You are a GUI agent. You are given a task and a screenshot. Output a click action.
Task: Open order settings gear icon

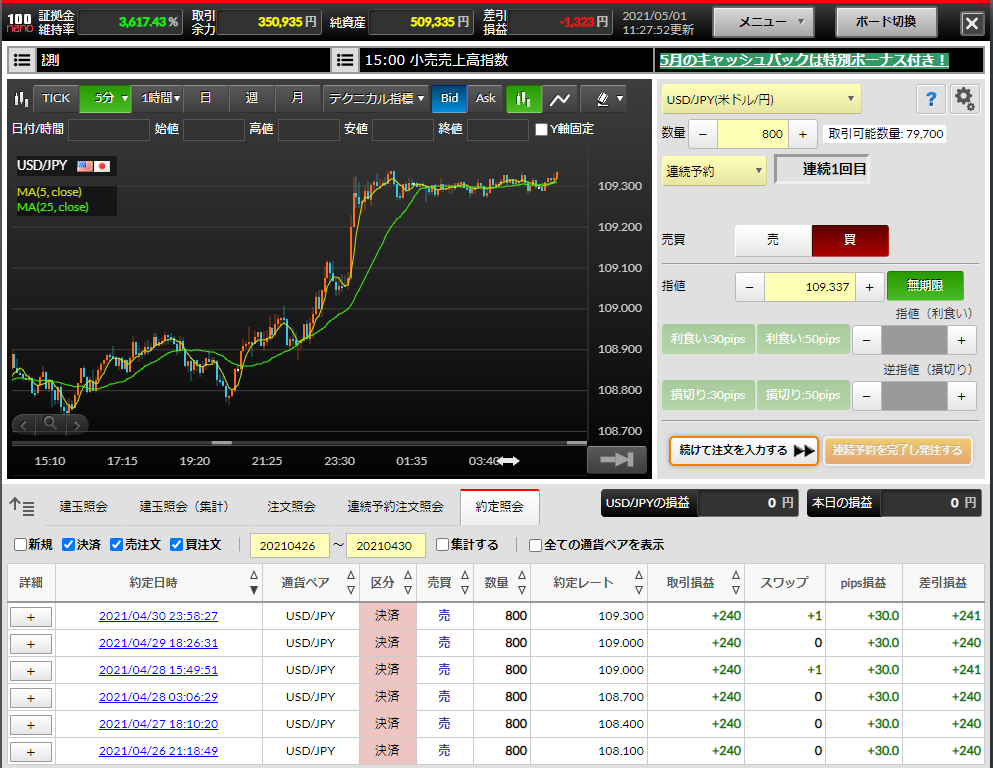coord(964,99)
